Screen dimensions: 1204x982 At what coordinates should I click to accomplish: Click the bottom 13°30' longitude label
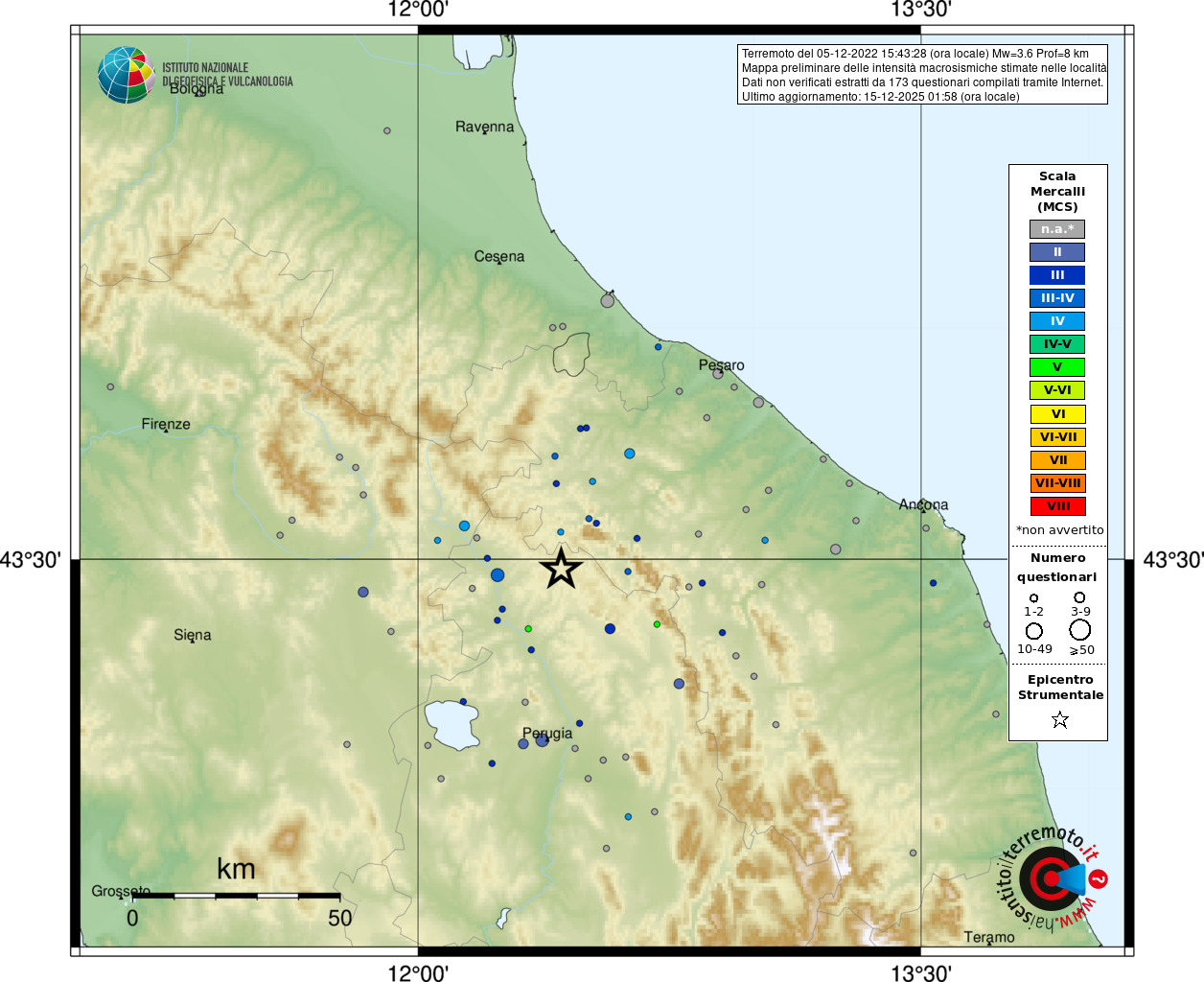click(x=920, y=972)
